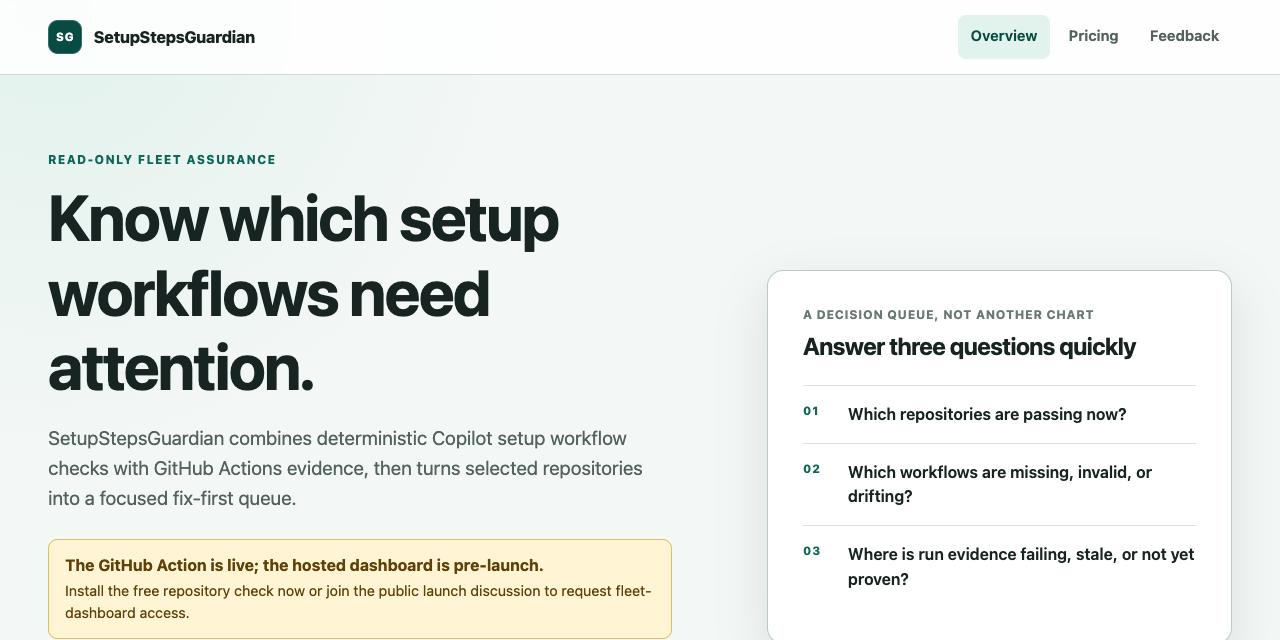The height and width of the screenshot is (640, 1280).
Task: Click the 'Install the free repository check' notice text
Action: 358,602
